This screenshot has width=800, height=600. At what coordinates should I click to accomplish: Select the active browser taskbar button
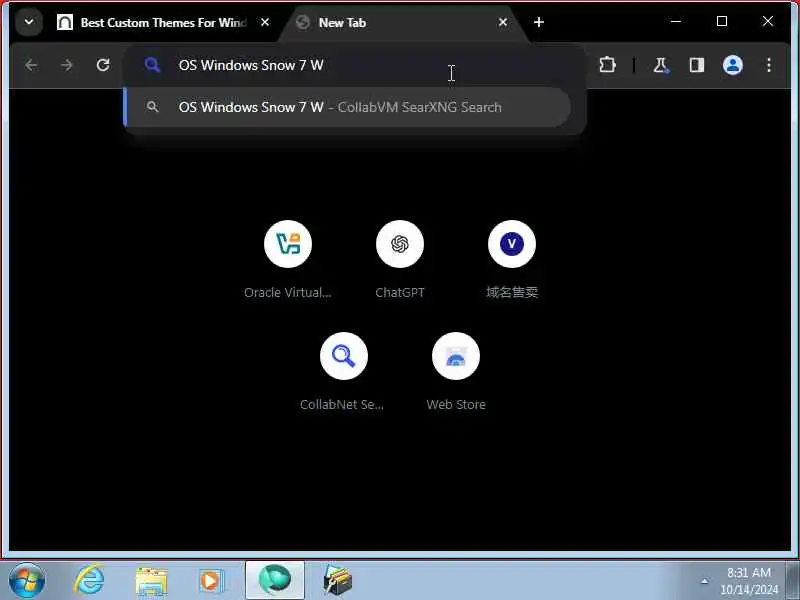[x=275, y=580]
